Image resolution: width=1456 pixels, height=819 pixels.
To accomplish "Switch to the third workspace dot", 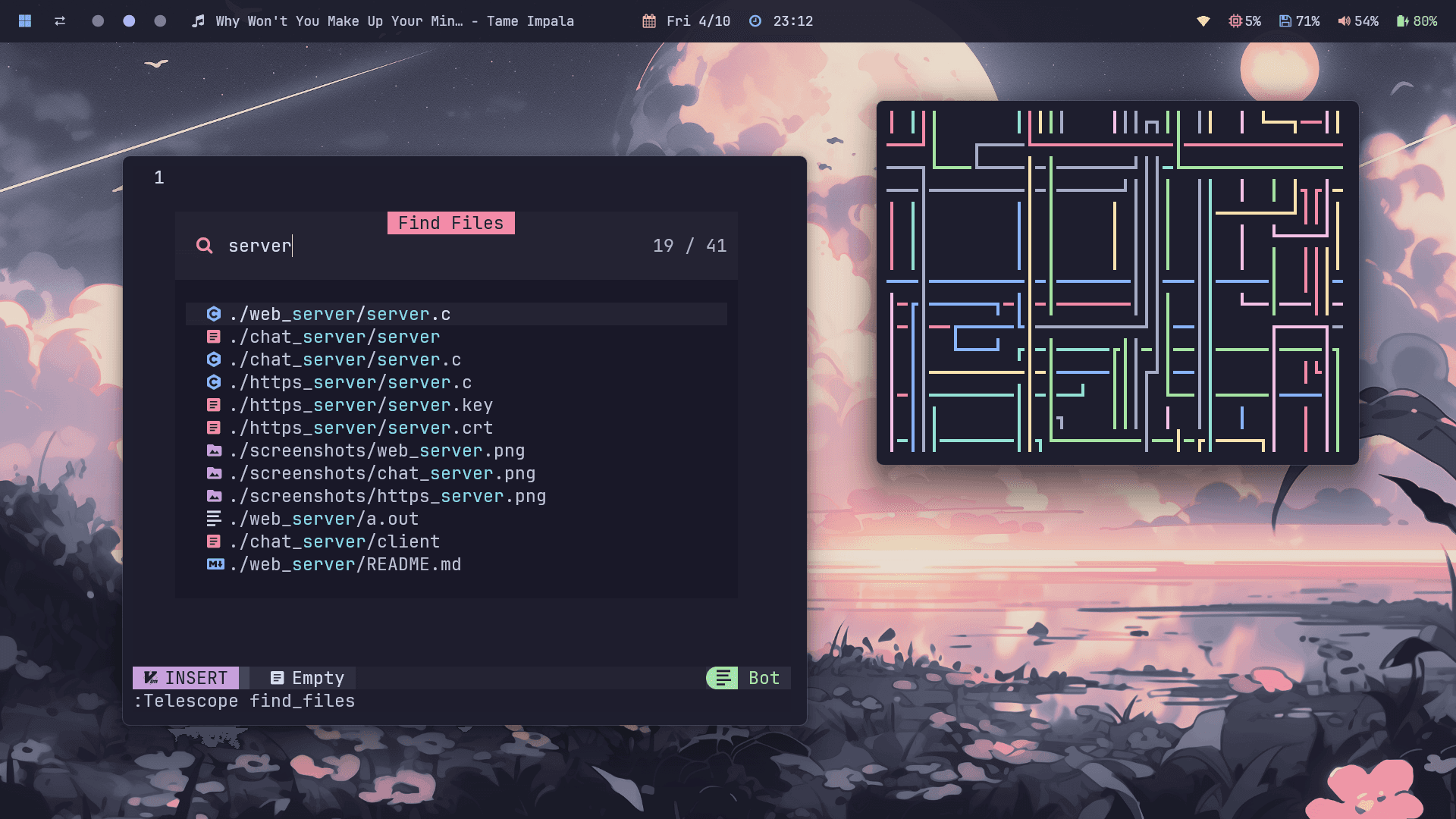I will (160, 21).
